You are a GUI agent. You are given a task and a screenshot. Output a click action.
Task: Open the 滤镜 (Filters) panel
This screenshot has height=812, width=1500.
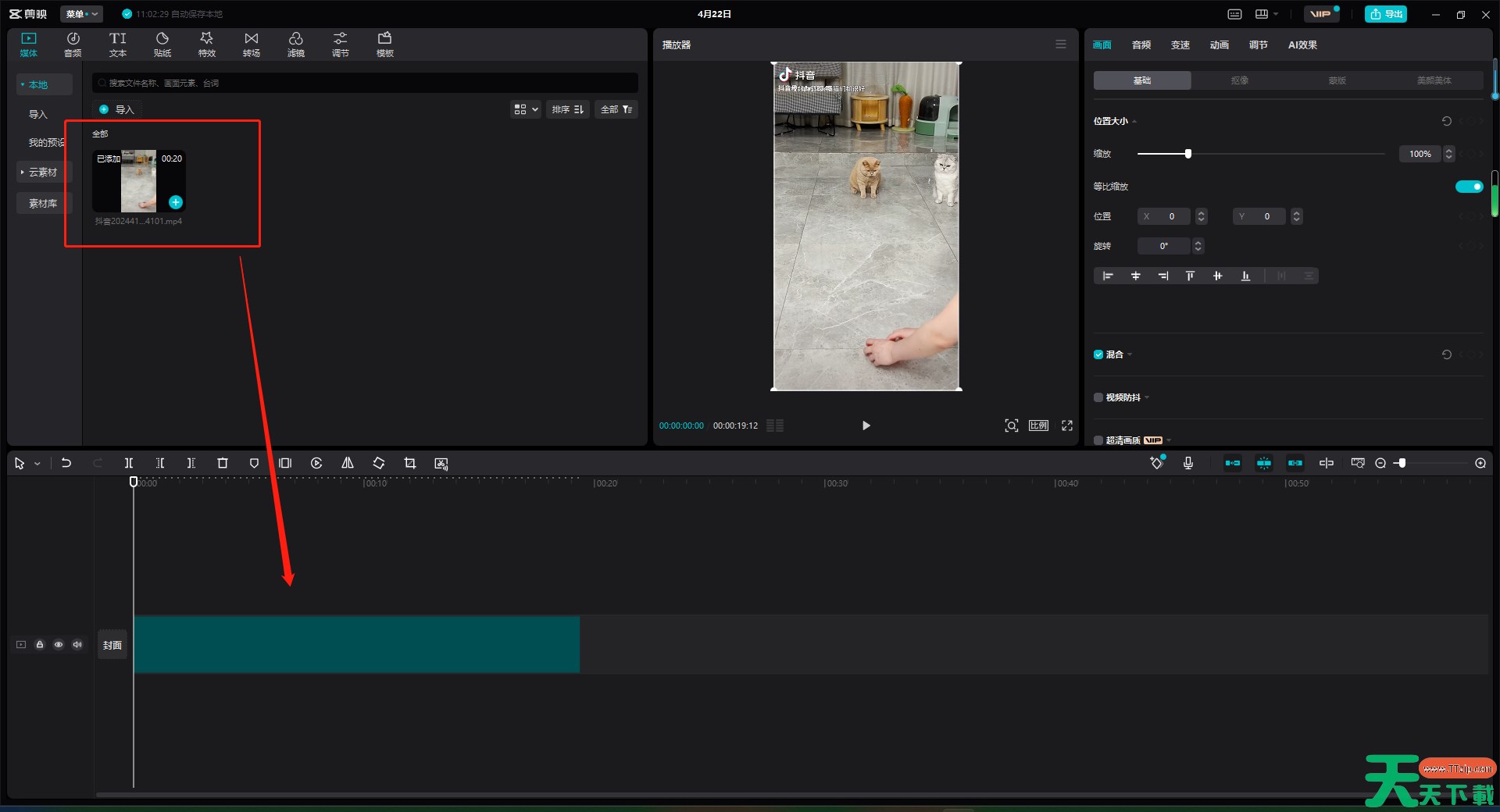(x=295, y=45)
